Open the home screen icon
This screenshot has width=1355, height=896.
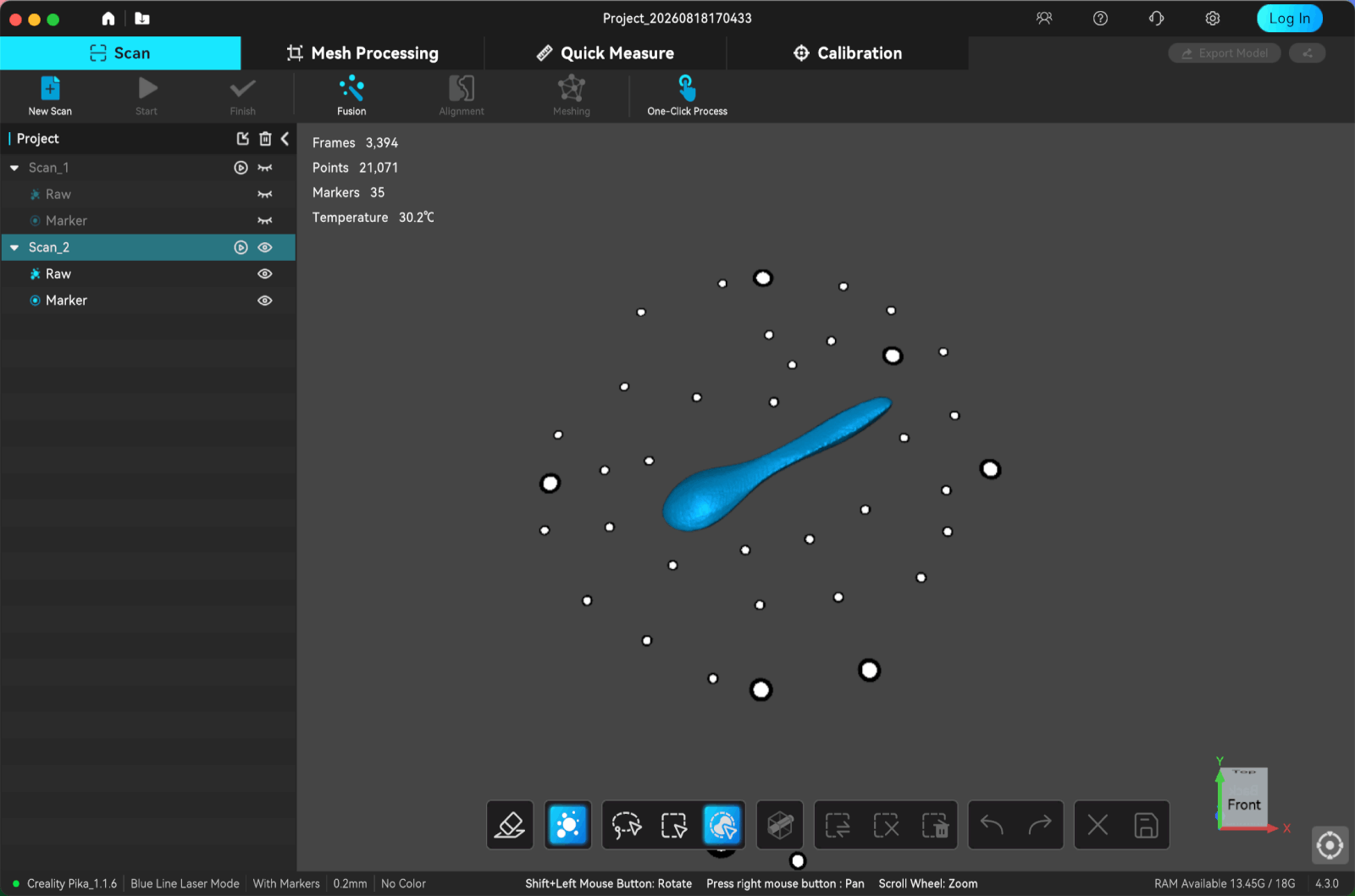click(x=108, y=19)
